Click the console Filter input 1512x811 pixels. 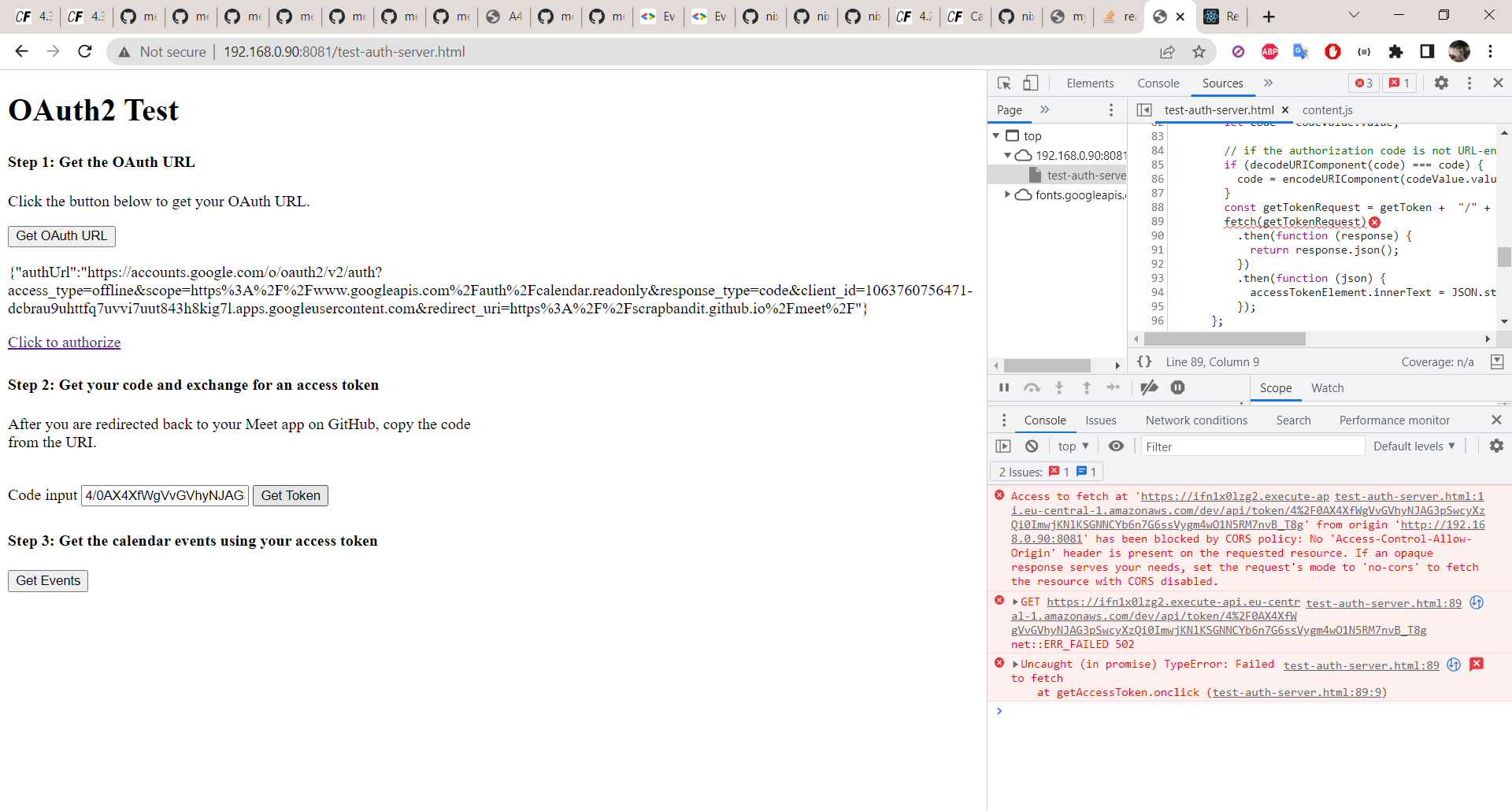[x=1252, y=446]
